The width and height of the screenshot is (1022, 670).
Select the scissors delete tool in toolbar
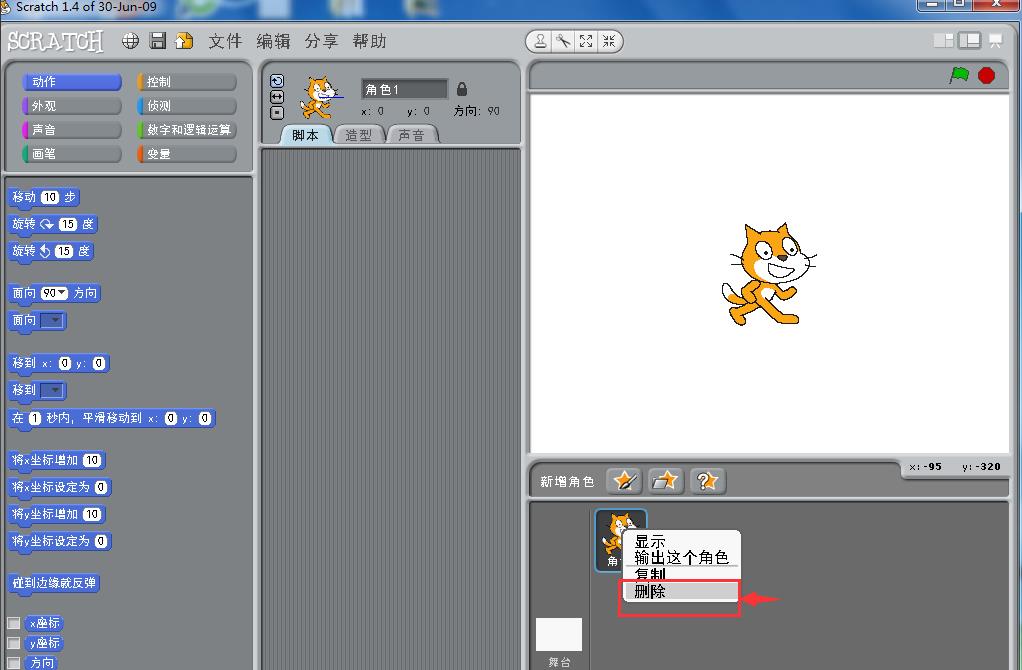tap(563, 41)
